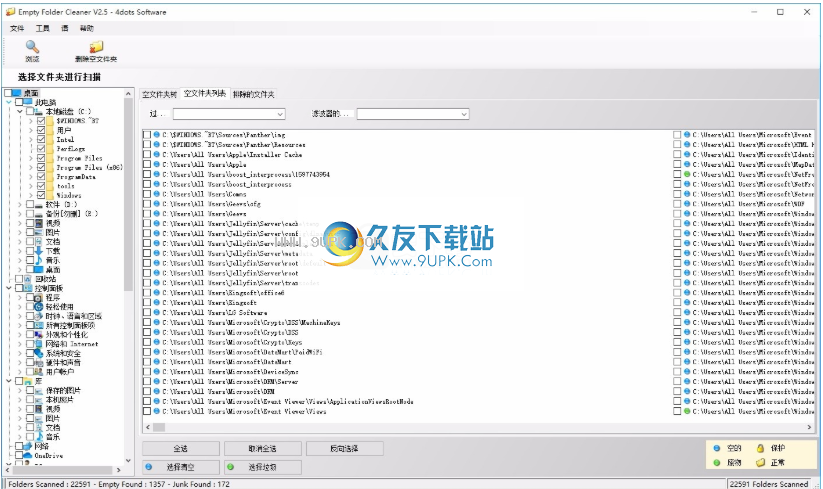Click the 全选 button
This screenshot has height=489, width=823.
click(x=181, y=449)
